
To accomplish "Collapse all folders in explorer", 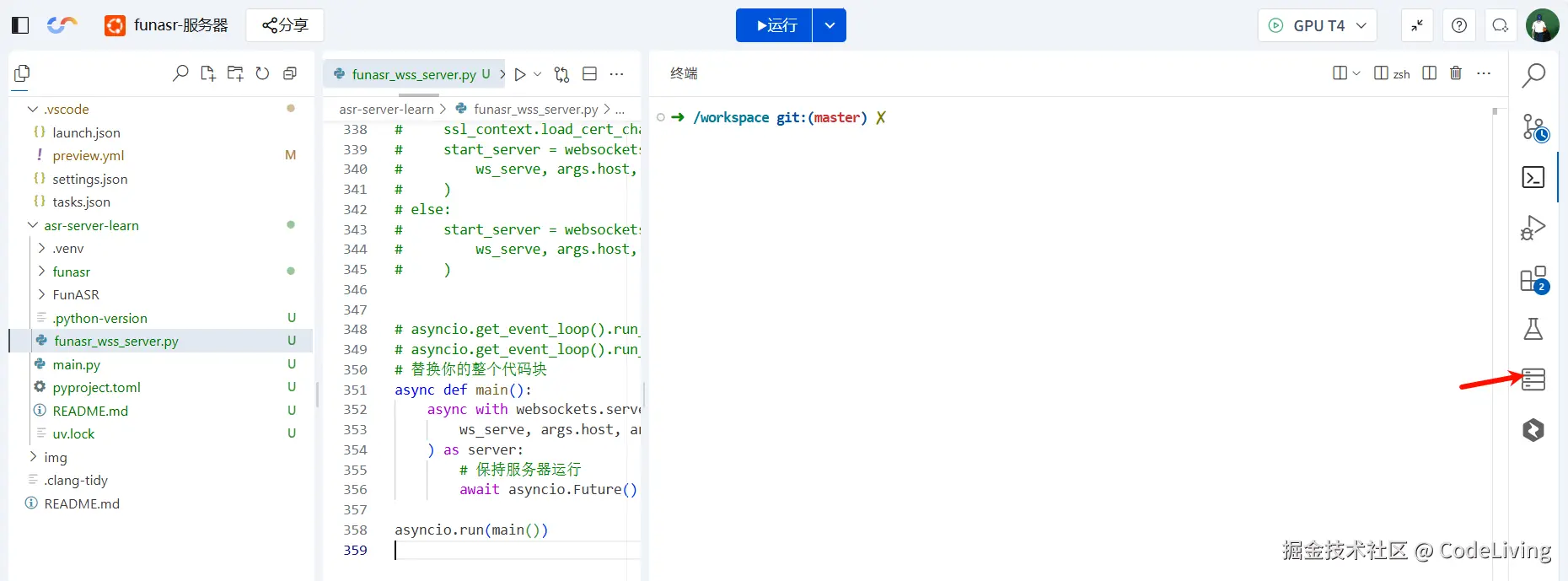I will [x=290, y=73].
